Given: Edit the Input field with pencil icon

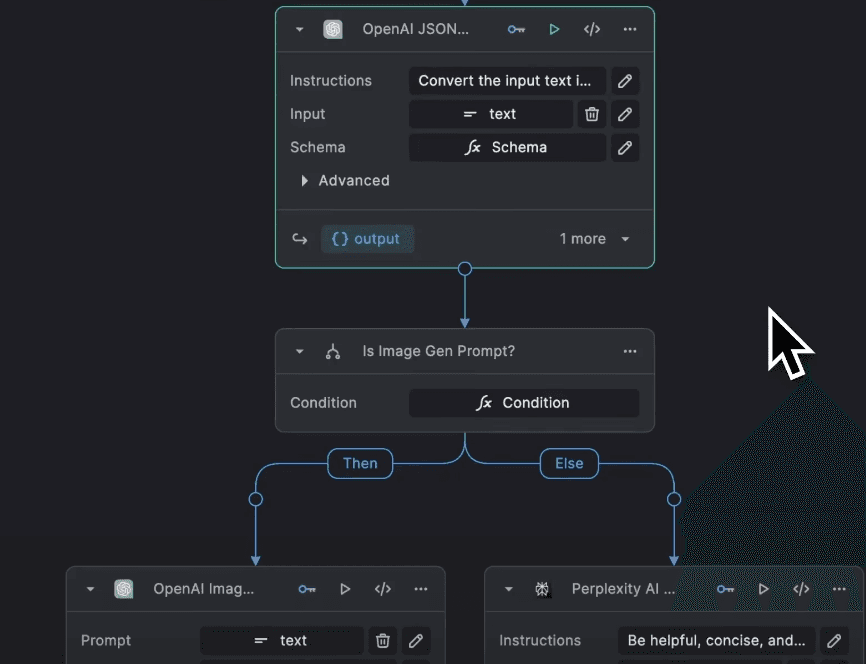Looking at the screenshot, I should tap(625, 114).
